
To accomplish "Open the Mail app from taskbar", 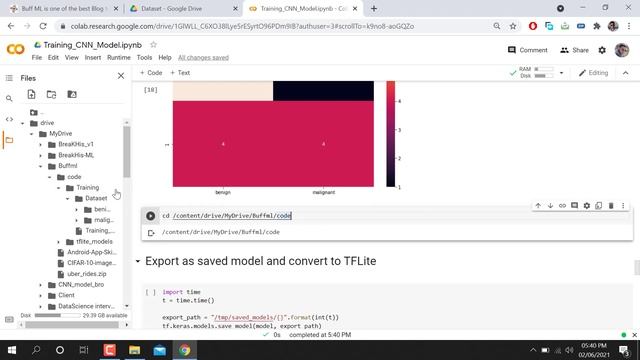I will [x=160, y=350].
